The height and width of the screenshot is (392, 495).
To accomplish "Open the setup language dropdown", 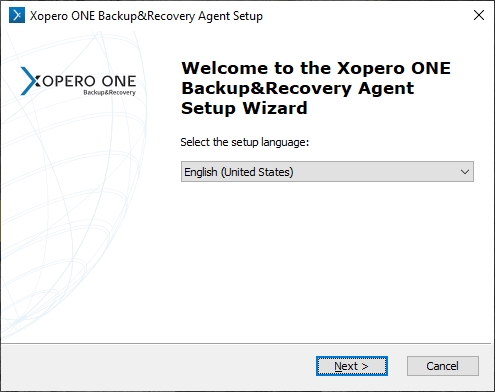I will click(x=327, y=172).
